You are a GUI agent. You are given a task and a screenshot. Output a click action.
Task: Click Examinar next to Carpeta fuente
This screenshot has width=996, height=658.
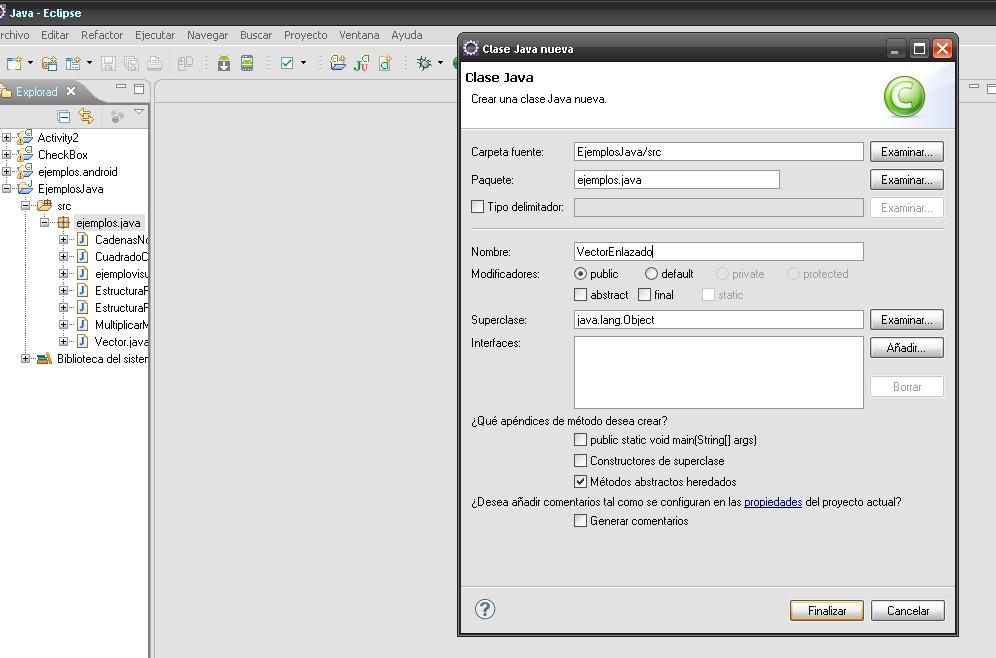906,152
